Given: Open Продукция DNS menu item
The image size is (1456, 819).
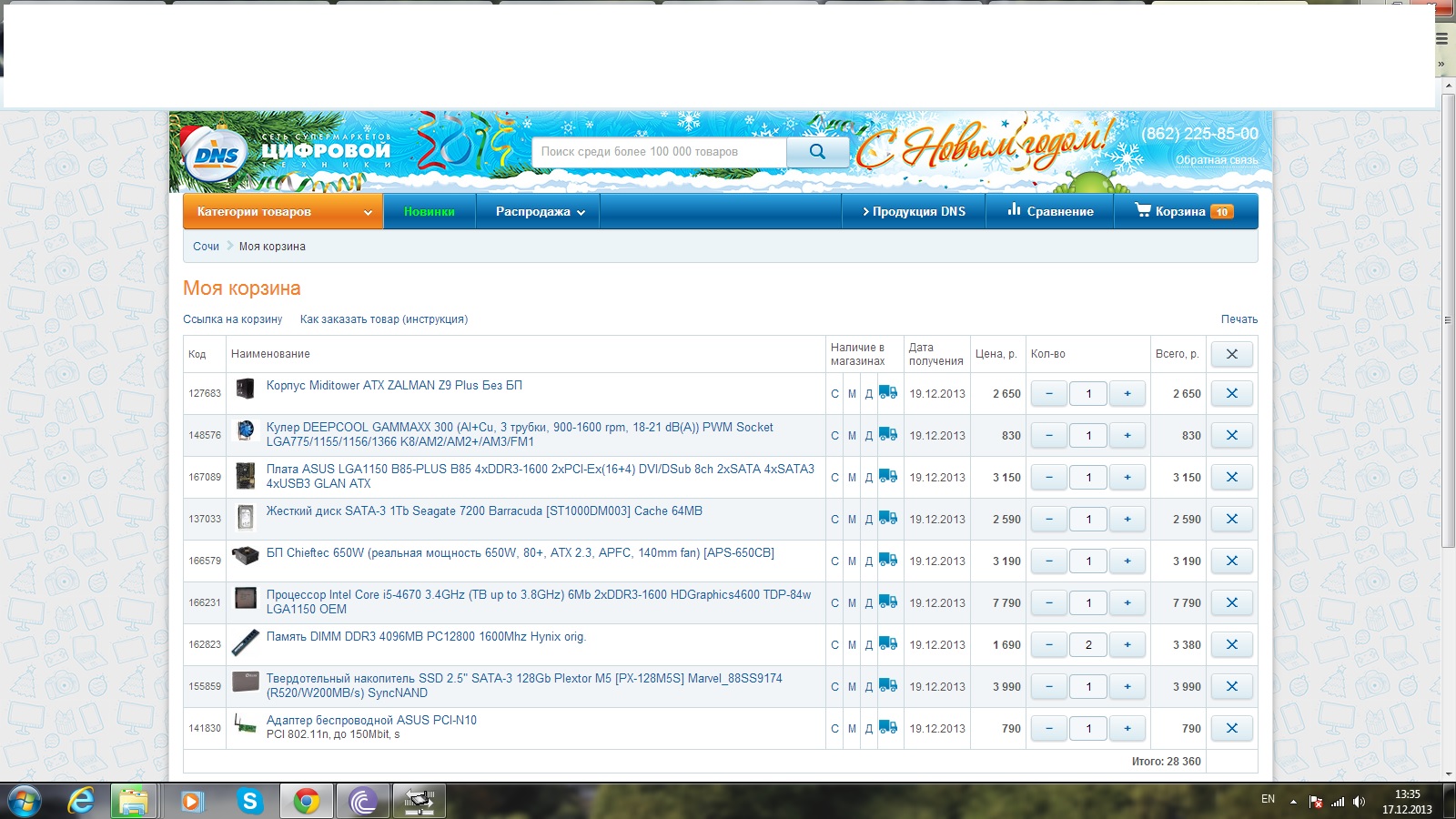Looking at the screenshot, I should point(914,211).
